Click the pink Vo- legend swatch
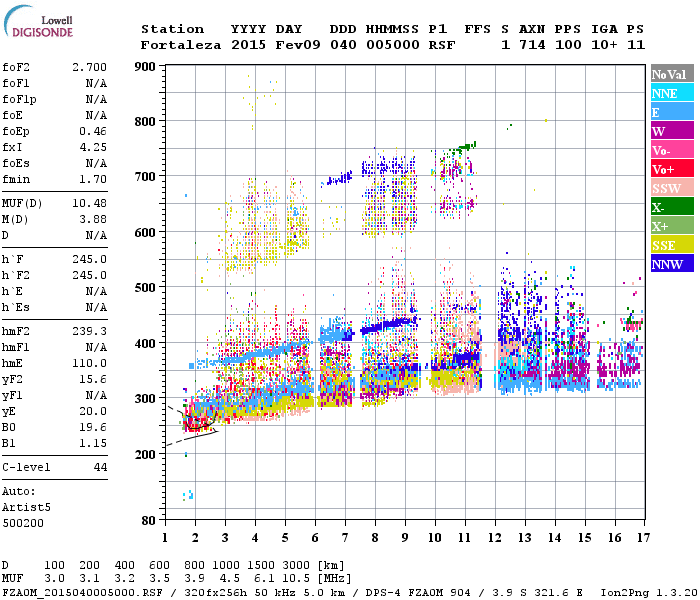Screen dimensions: 700x600 (672, 150)
